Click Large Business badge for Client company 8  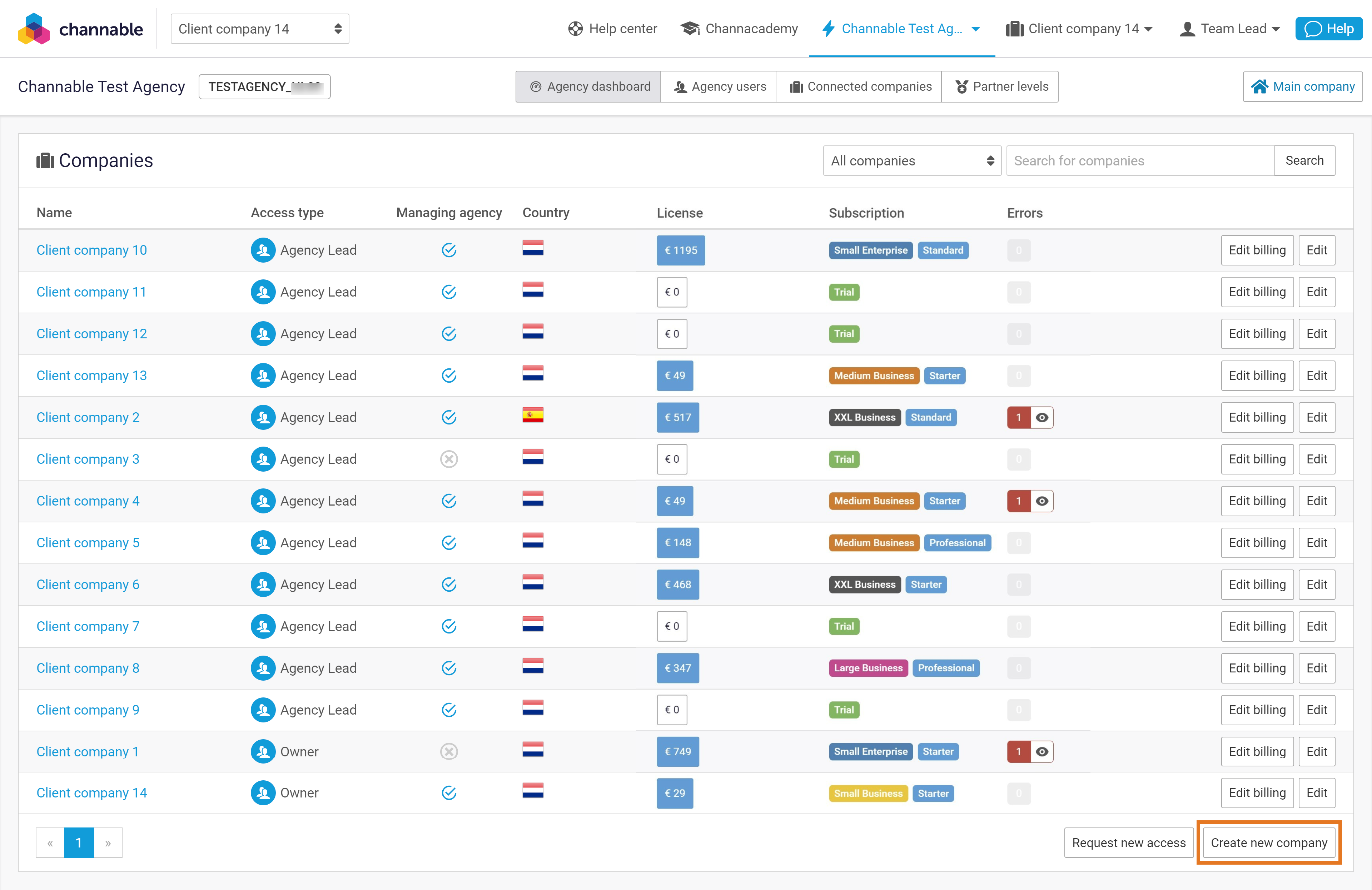[868, 668]
